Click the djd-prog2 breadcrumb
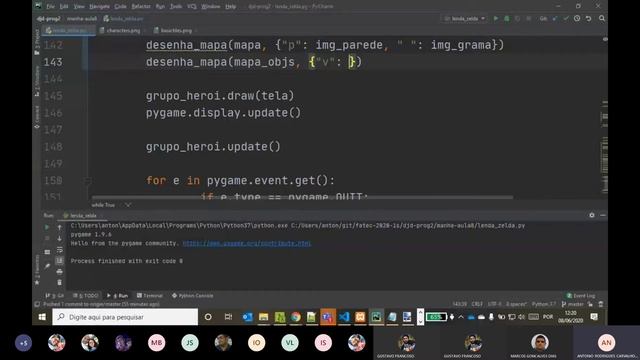 [x=49, y=19]
